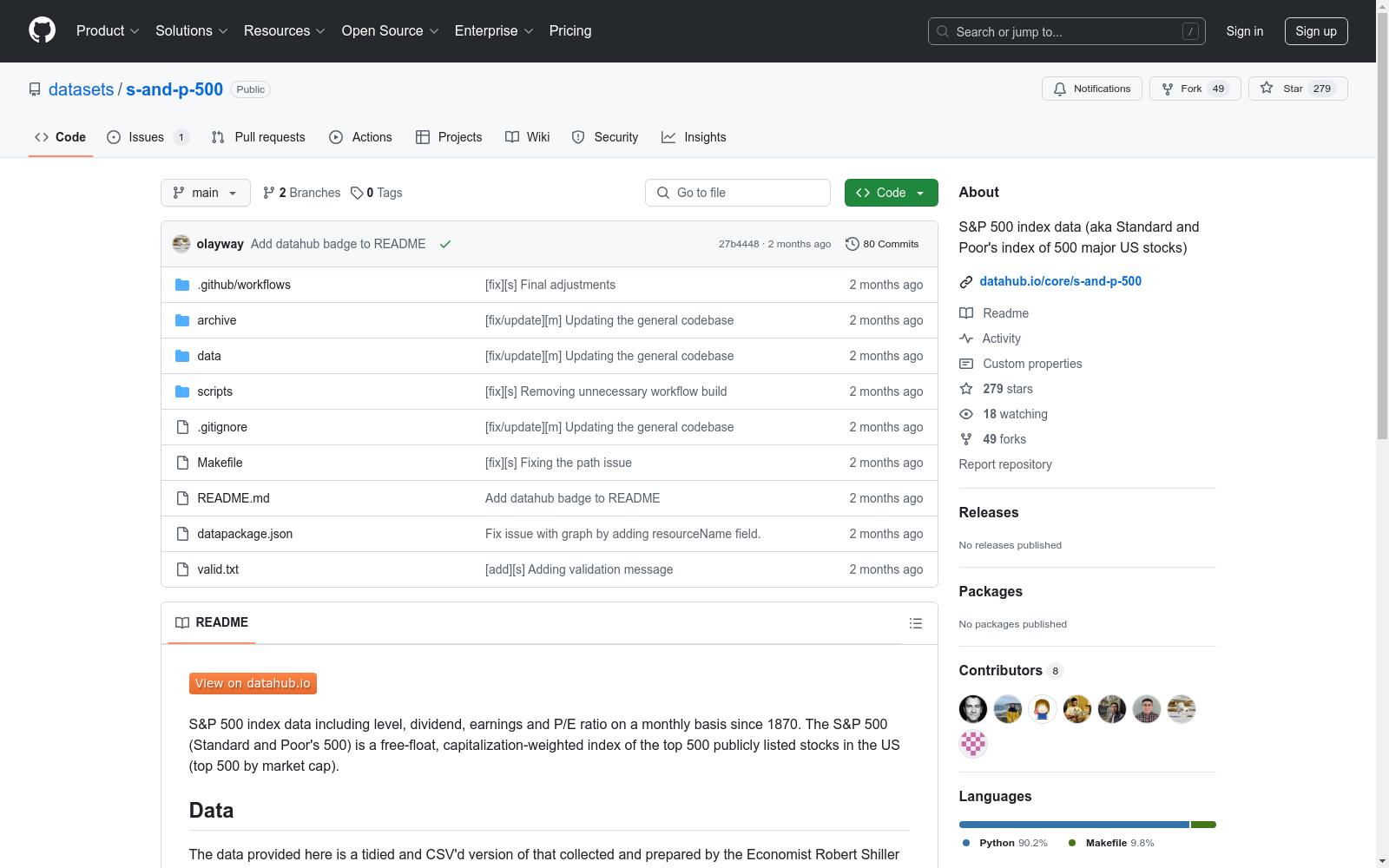The image size is (1389, 868).
Task: Click the pink checkered contributor avatar
Action: tap(973, 744)
